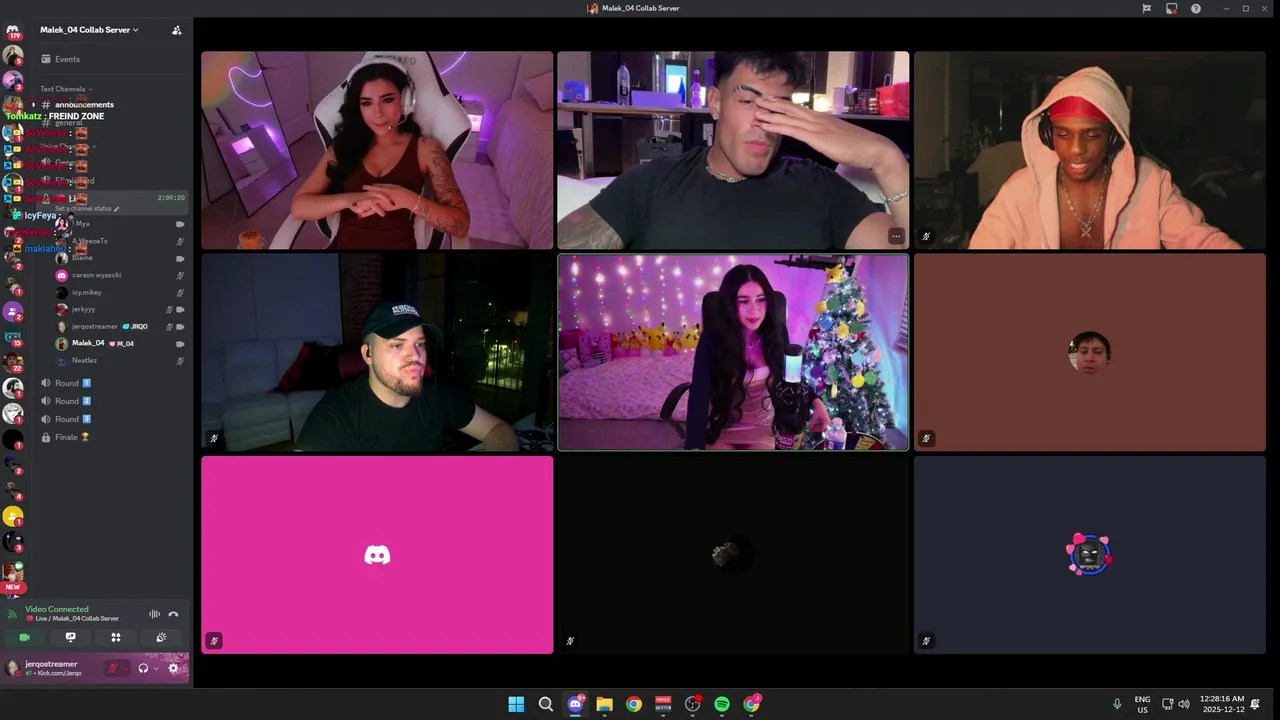Image resolution: width=1280 pixels, height=720 pixels.
Task: Open Discord help question mark icon
Action: (1196, 8)
